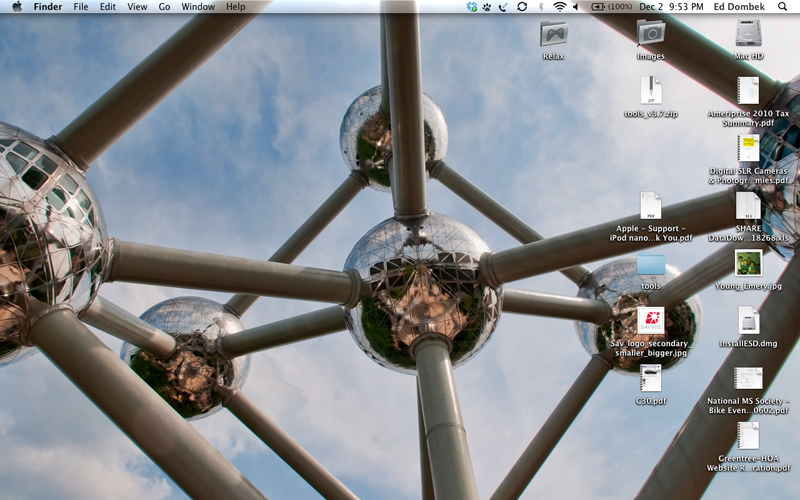Image resolution: width=800 pixels, height=500 pixels.
Task: Click the date and time display
Action: pyautogui.click(x=672, y=7)
